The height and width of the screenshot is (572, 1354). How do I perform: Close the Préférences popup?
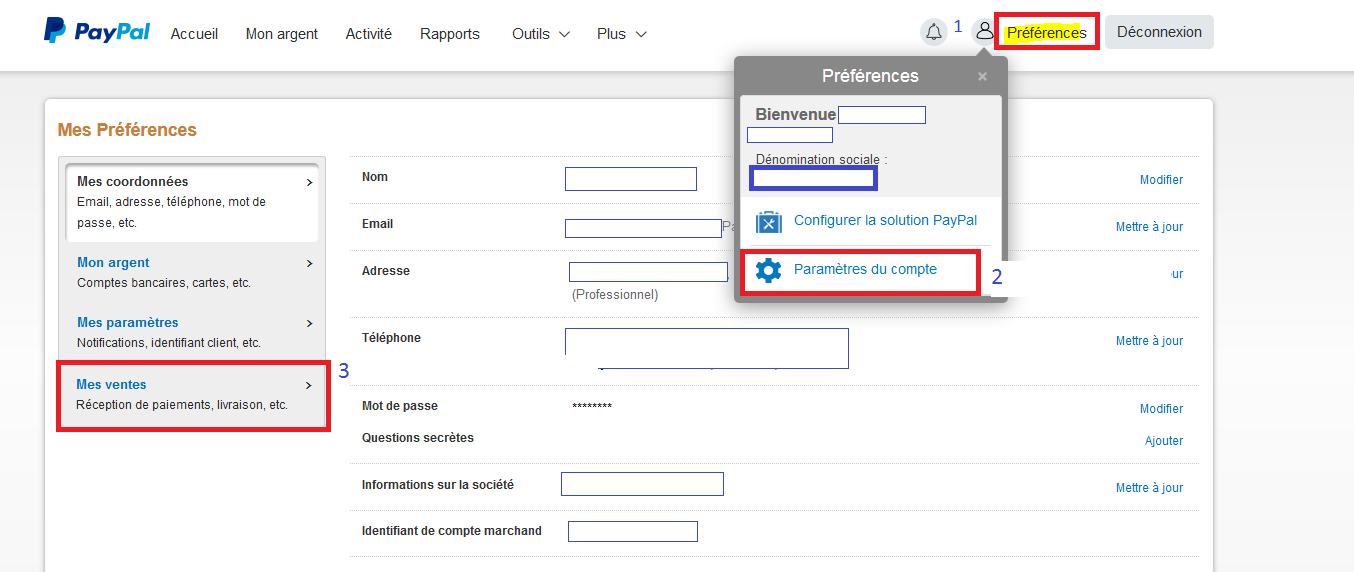tap(982, 76)
